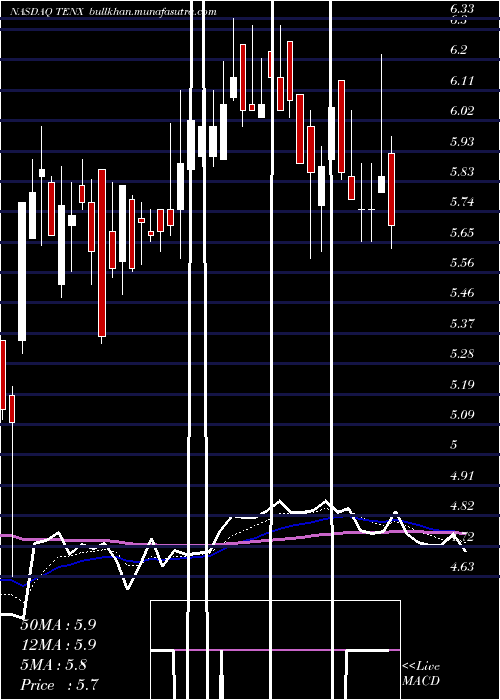Viewport: 500px width, 700px height.
Task: Click the <<Live MACD label
Action: click(x=421, y=674)
